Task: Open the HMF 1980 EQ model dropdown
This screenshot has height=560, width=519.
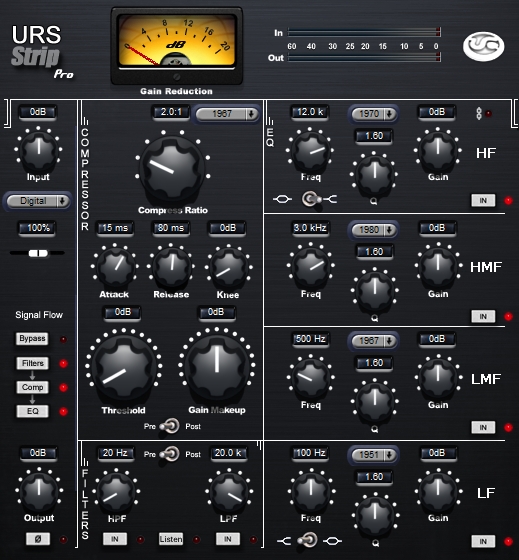Action: [x=374, y=230]
